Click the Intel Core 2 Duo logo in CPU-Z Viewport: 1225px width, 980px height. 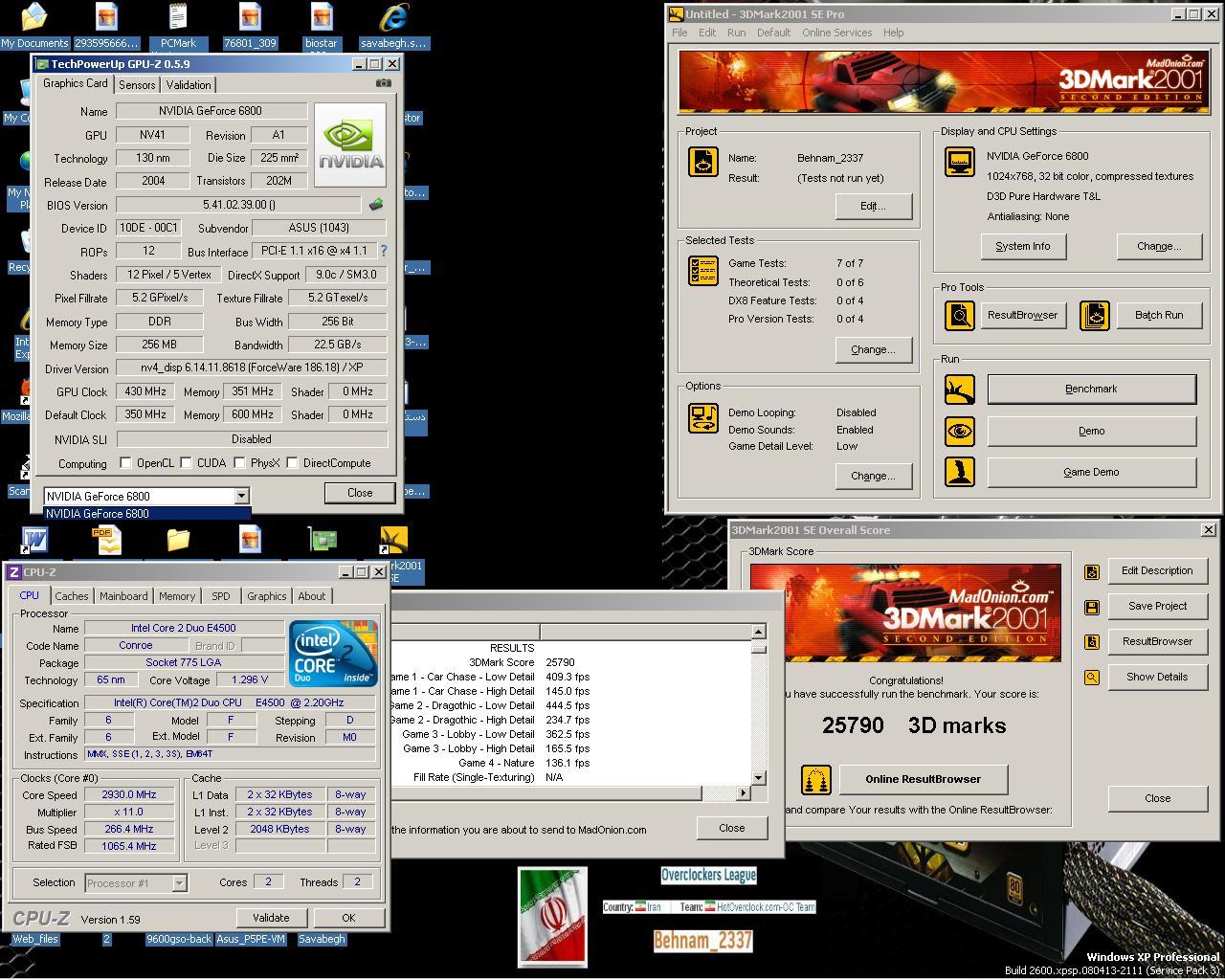(x=333, y=654)
